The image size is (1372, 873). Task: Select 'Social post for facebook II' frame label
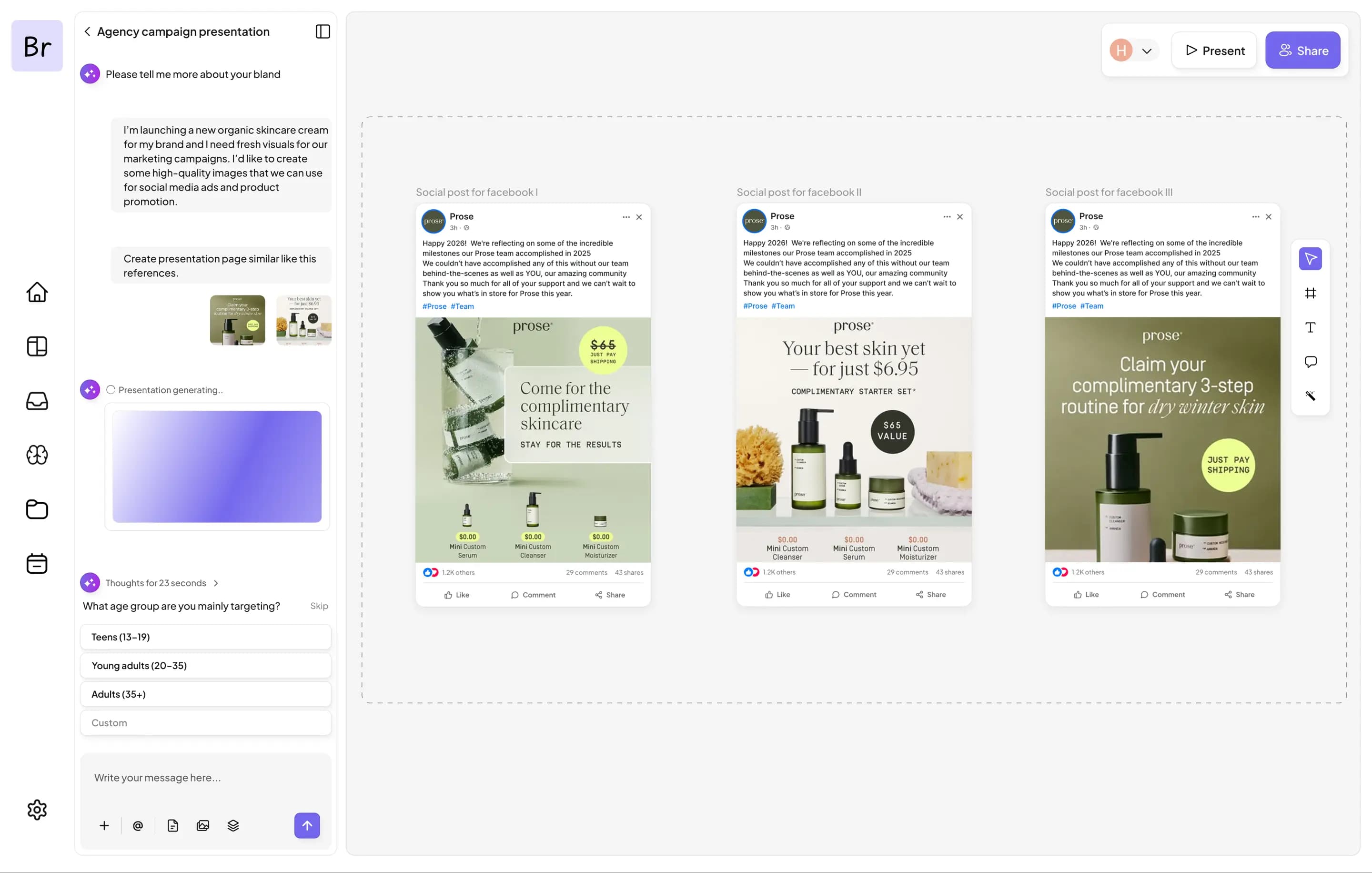(x=799, y=192)
